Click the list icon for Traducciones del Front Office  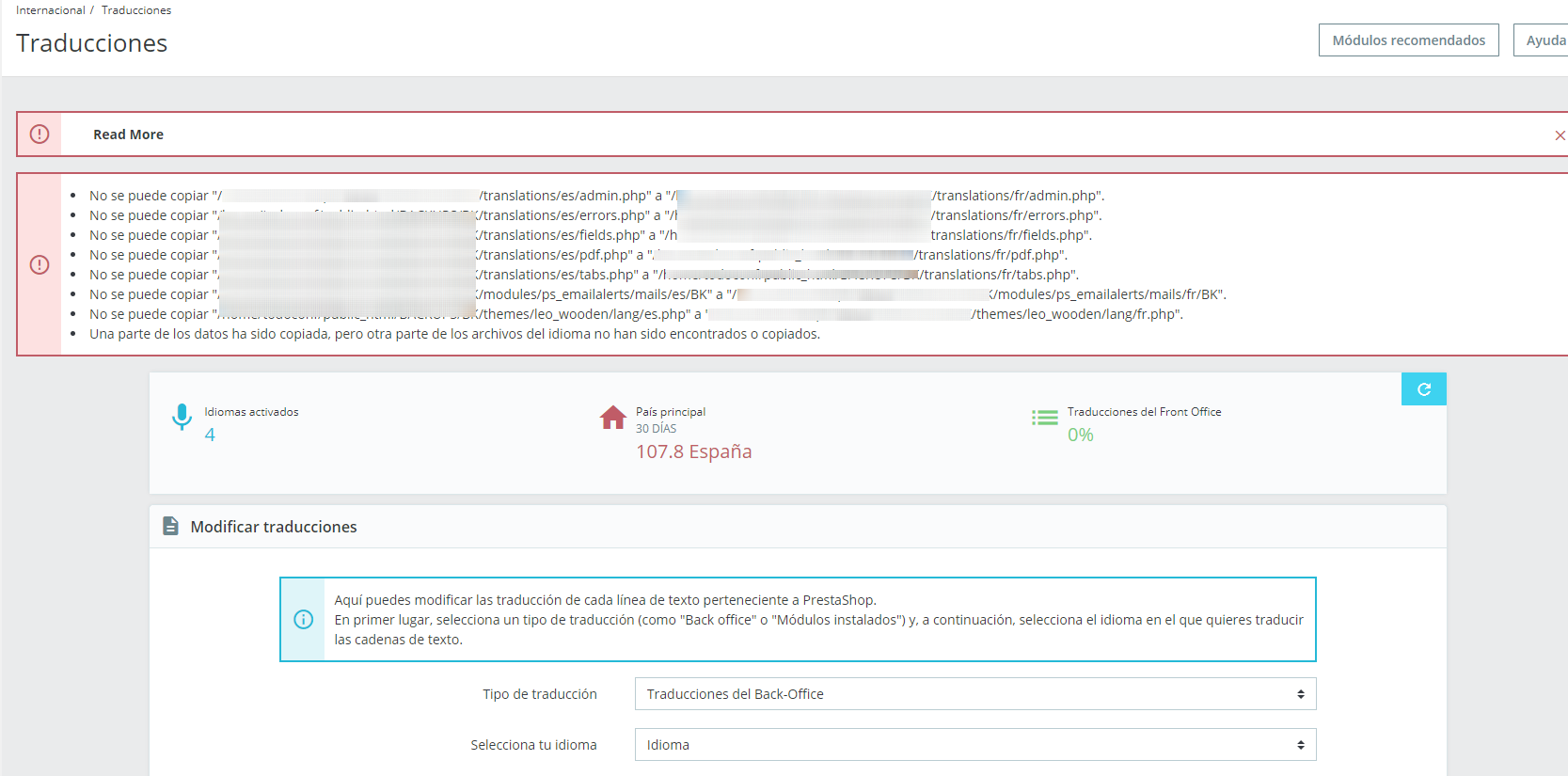(1045, 418)
